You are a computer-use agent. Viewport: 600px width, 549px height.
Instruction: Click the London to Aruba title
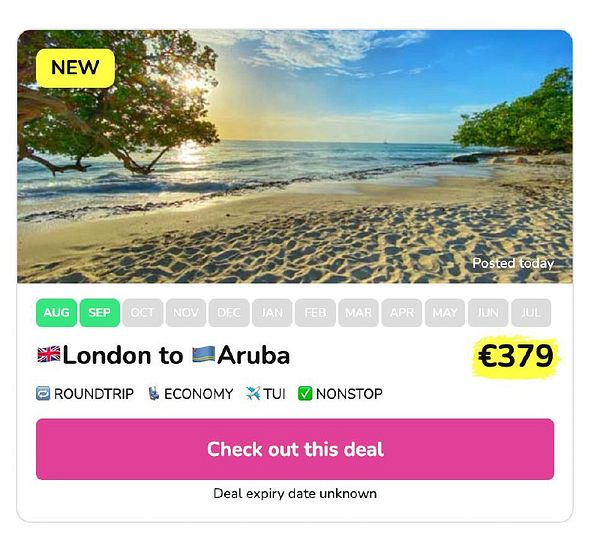pyautogui.click(x=164, y=355)
